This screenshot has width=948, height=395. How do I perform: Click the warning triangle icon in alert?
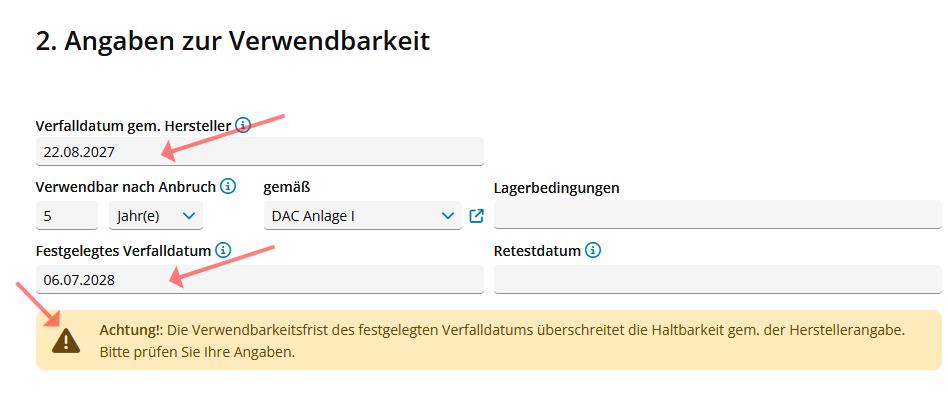[65, 341]
